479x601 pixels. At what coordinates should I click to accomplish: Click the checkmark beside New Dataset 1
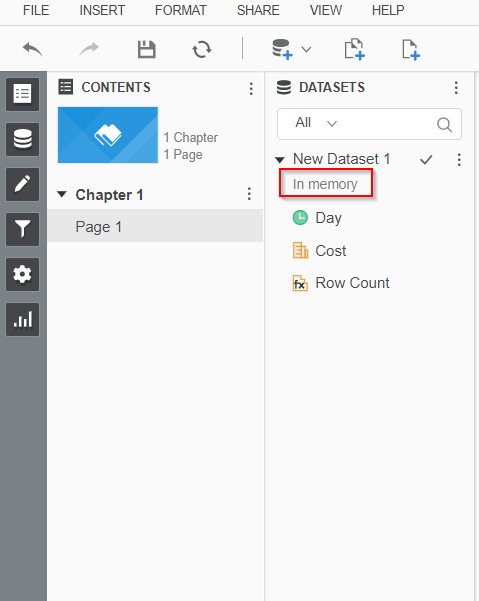click(426, 159)
